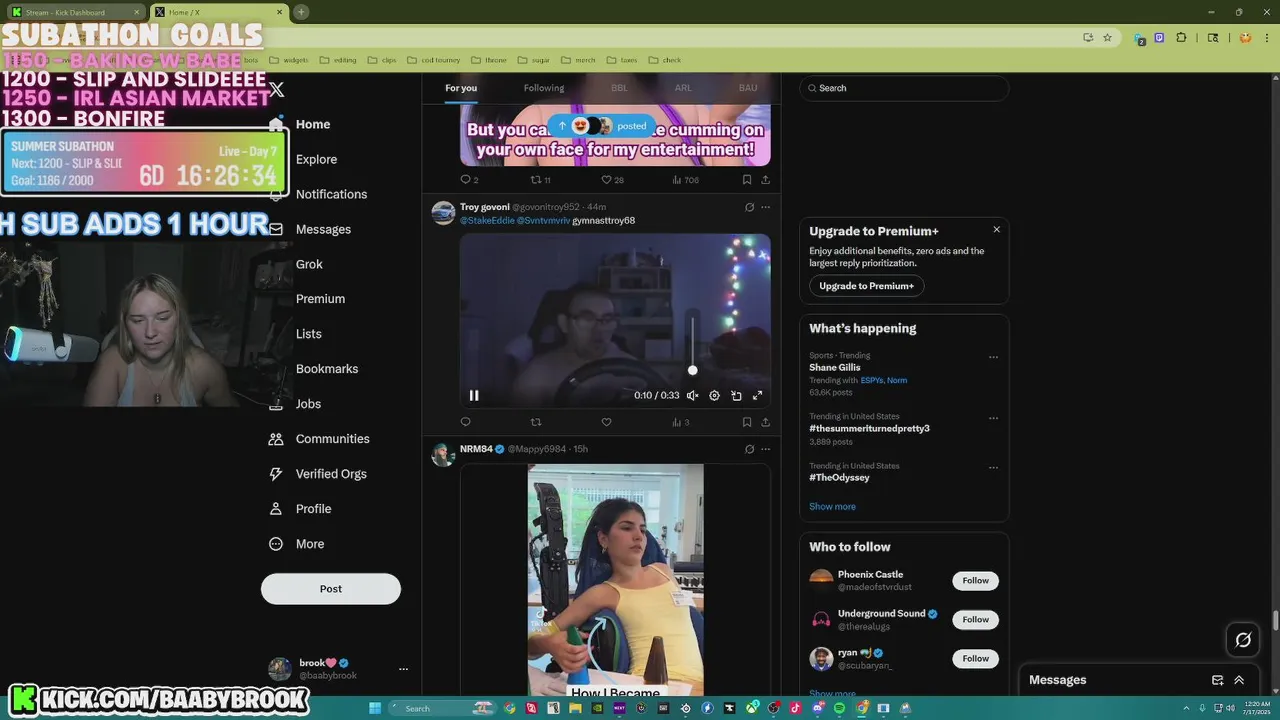Follow Phoenix Castle
Viewport: 1280px width, 720px height.
click(975, 581)
